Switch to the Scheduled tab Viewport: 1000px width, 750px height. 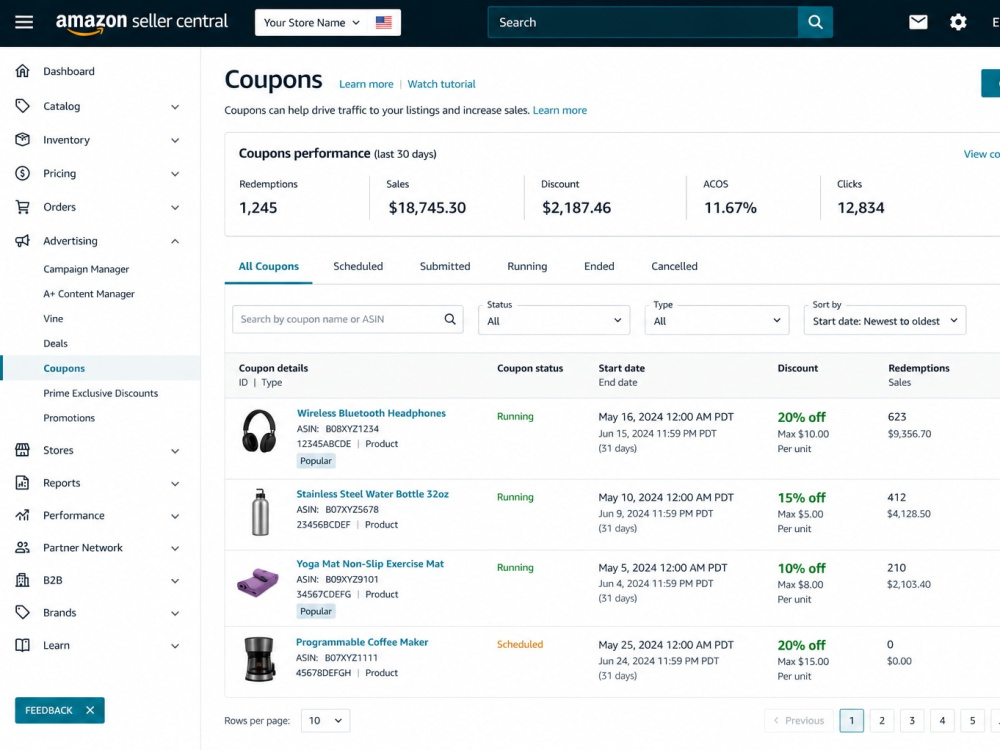pyautogui.click(x=358, y=267)
